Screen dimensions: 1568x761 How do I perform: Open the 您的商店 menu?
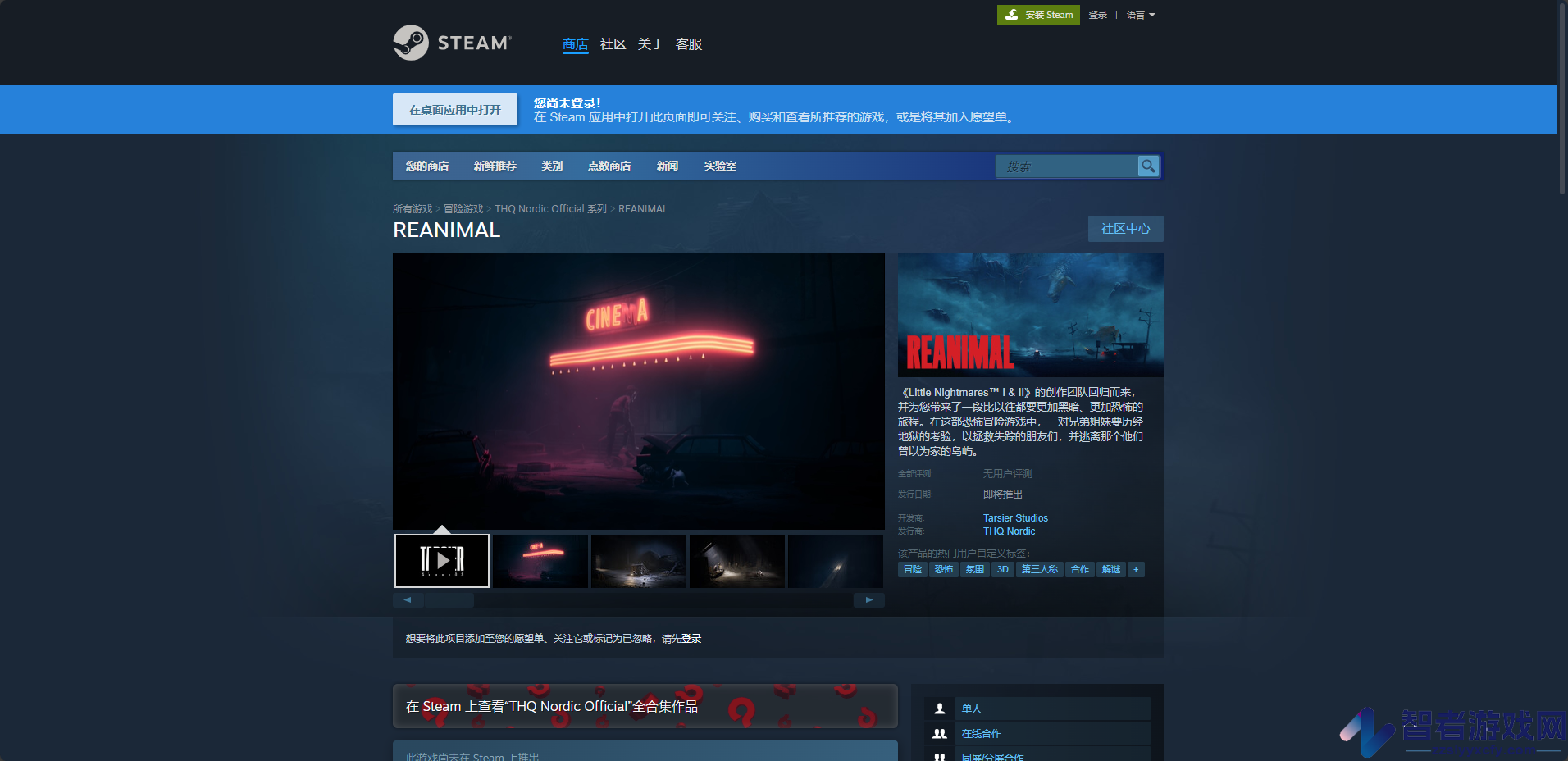pyautogui.click(x=427, y=166)
